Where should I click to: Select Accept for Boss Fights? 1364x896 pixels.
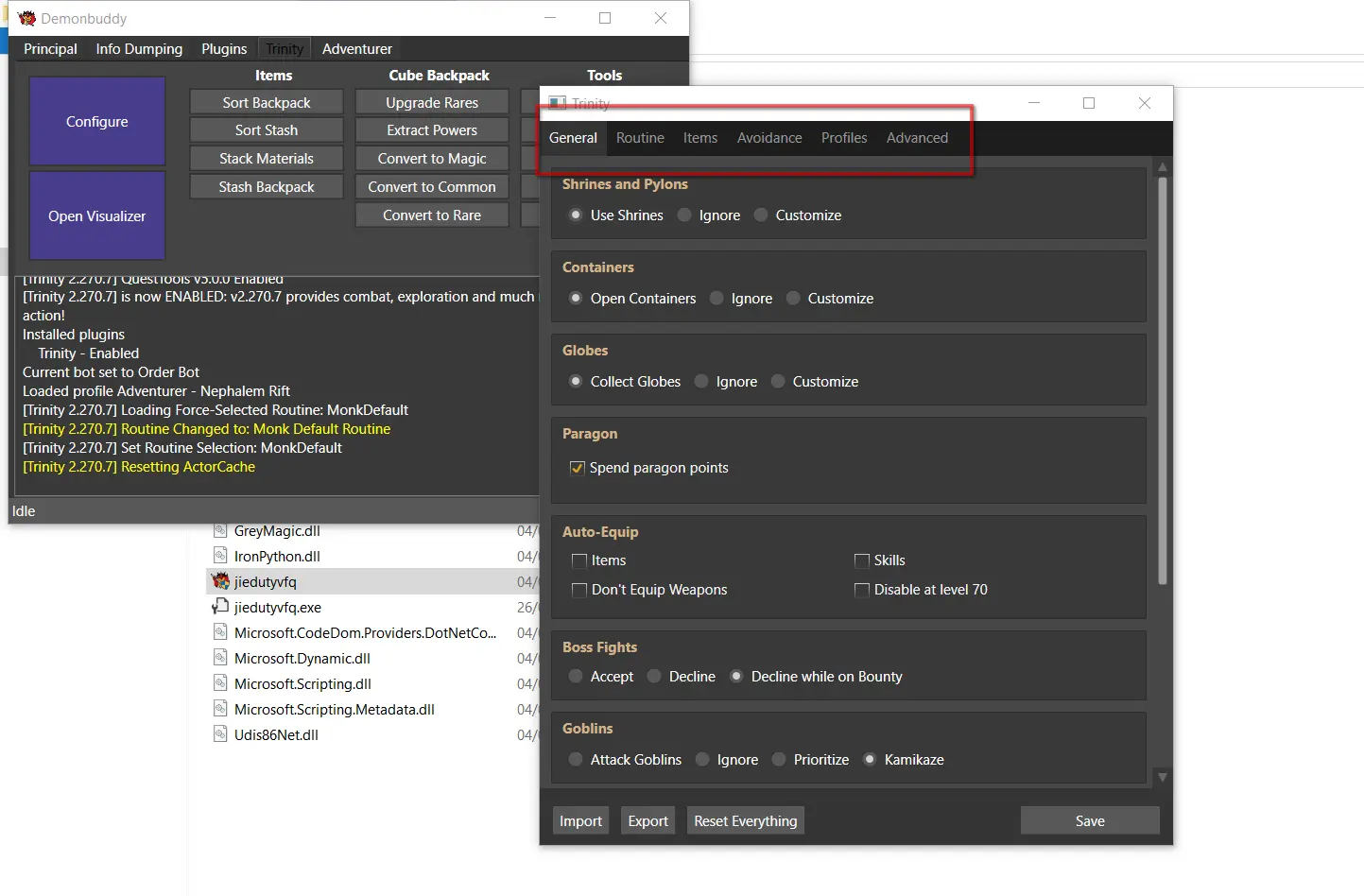pyautogui.click(x=576, y=677)
